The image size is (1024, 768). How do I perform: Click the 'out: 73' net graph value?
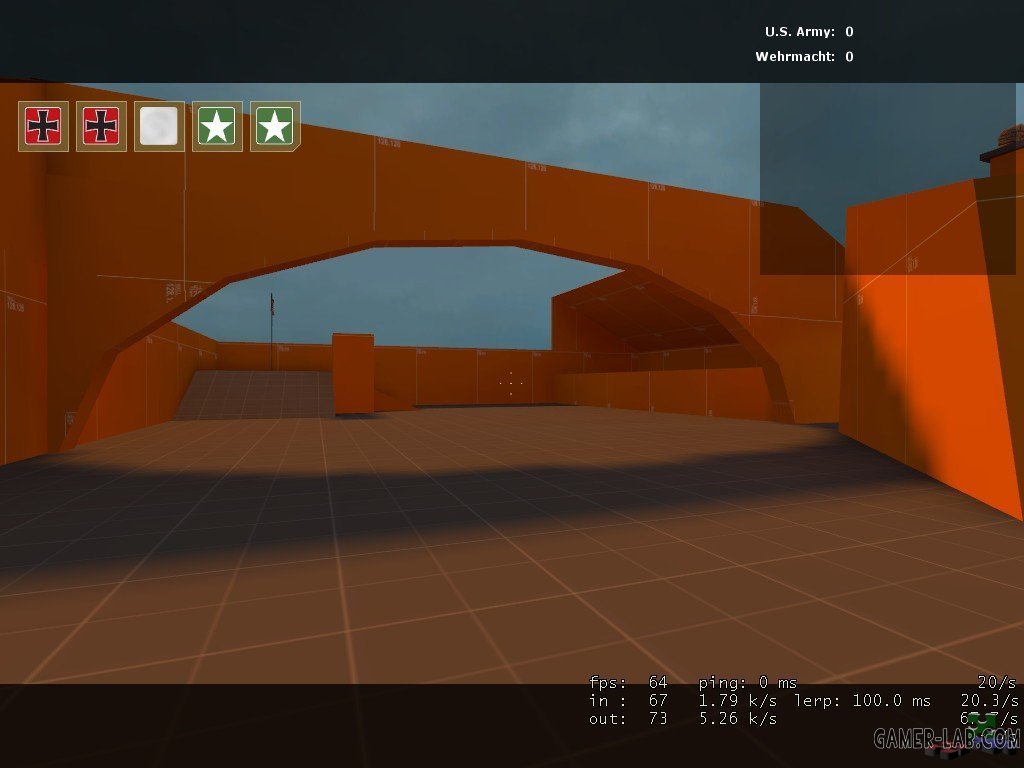coord(628,718)
